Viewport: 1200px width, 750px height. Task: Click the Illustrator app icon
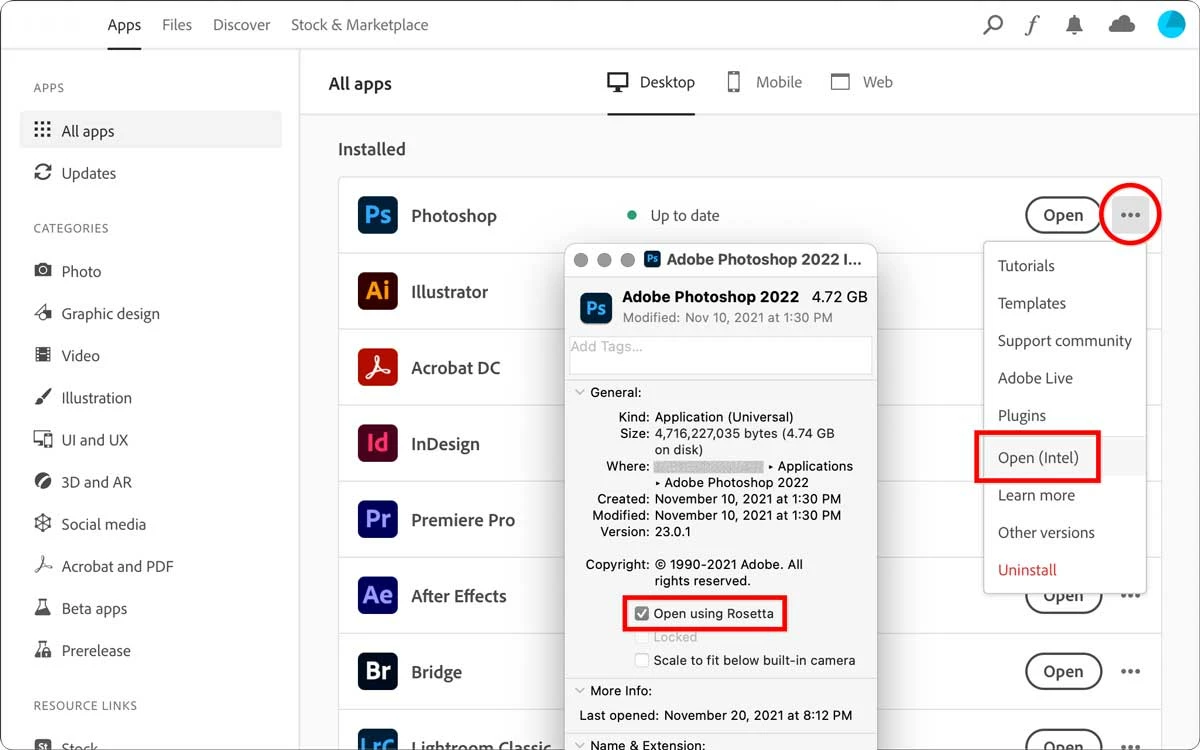pyautogui.click(x=378, y=291)
